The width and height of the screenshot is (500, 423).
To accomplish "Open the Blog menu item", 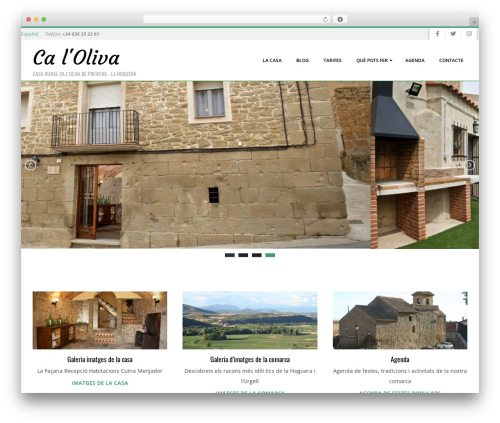I will [x=302, y=60].
